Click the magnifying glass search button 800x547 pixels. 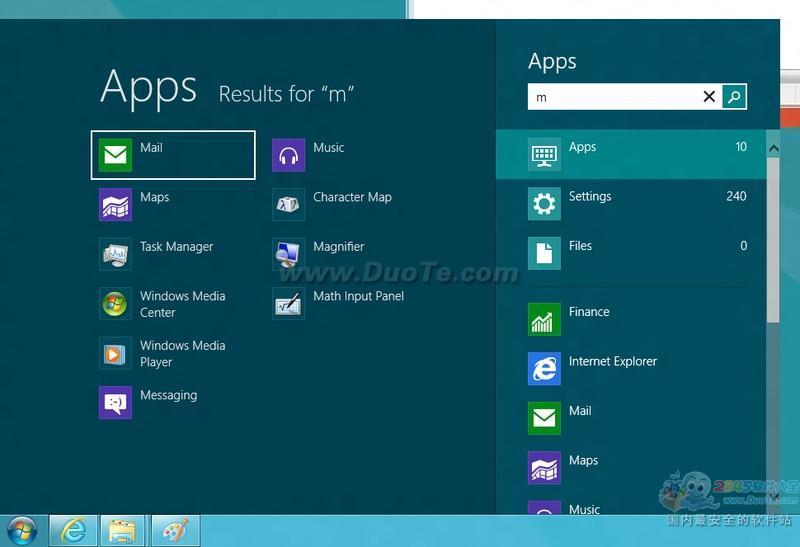(x=734, y=96)
